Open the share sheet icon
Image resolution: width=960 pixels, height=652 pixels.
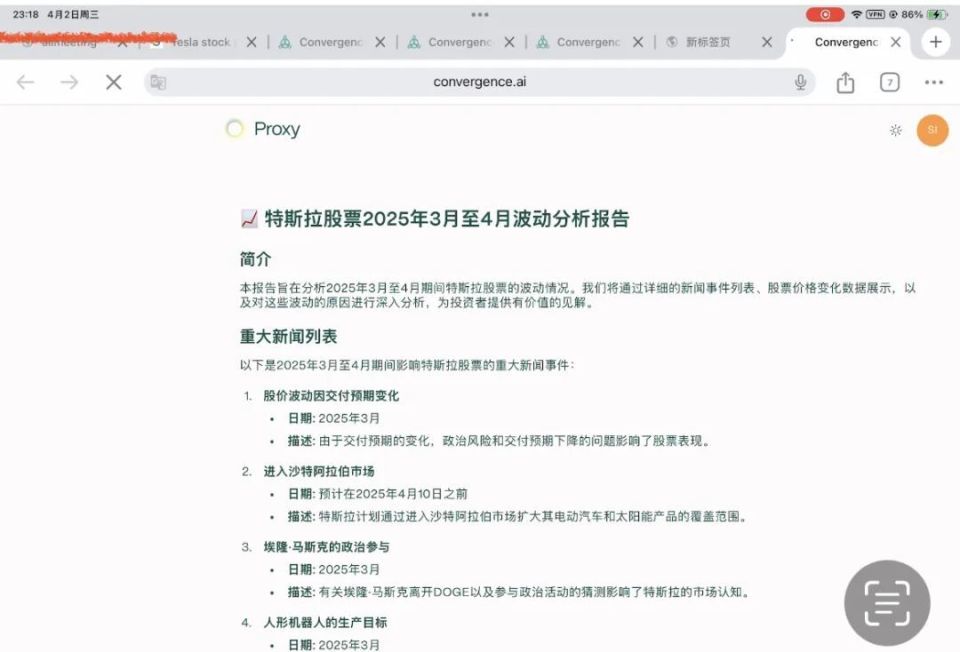point(846,82)
